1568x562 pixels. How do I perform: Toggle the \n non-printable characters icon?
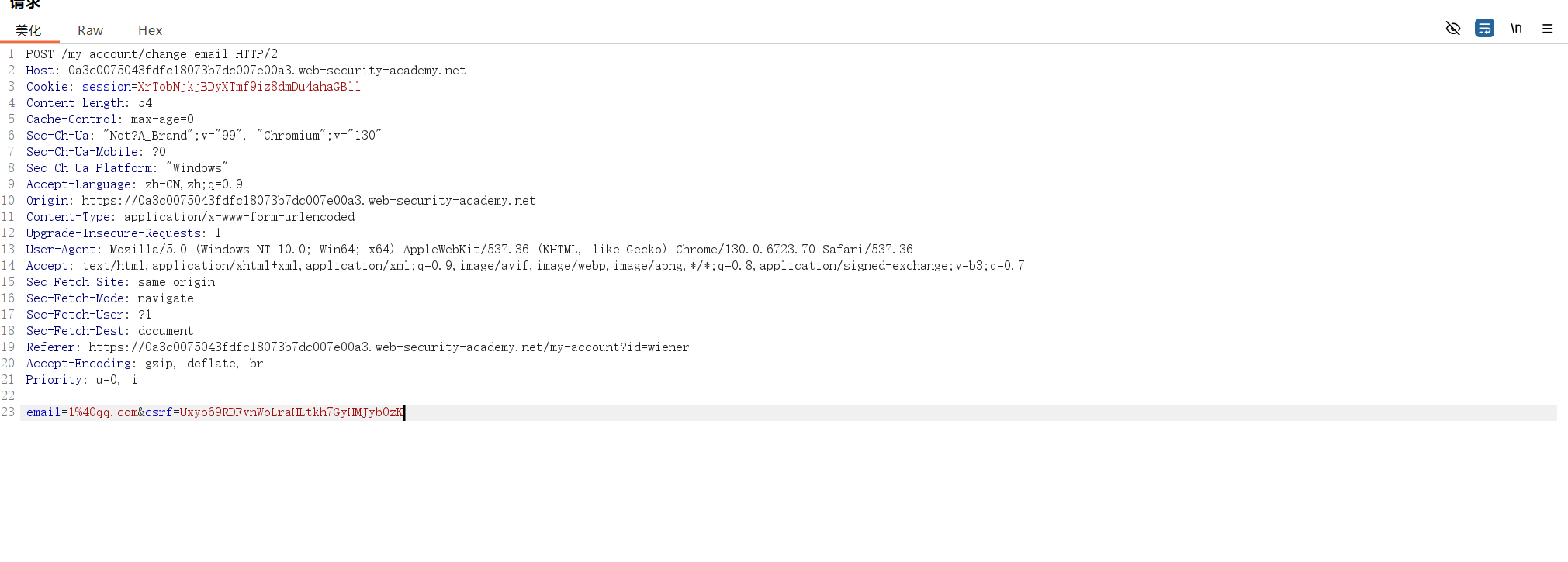tap(1516, 29)
